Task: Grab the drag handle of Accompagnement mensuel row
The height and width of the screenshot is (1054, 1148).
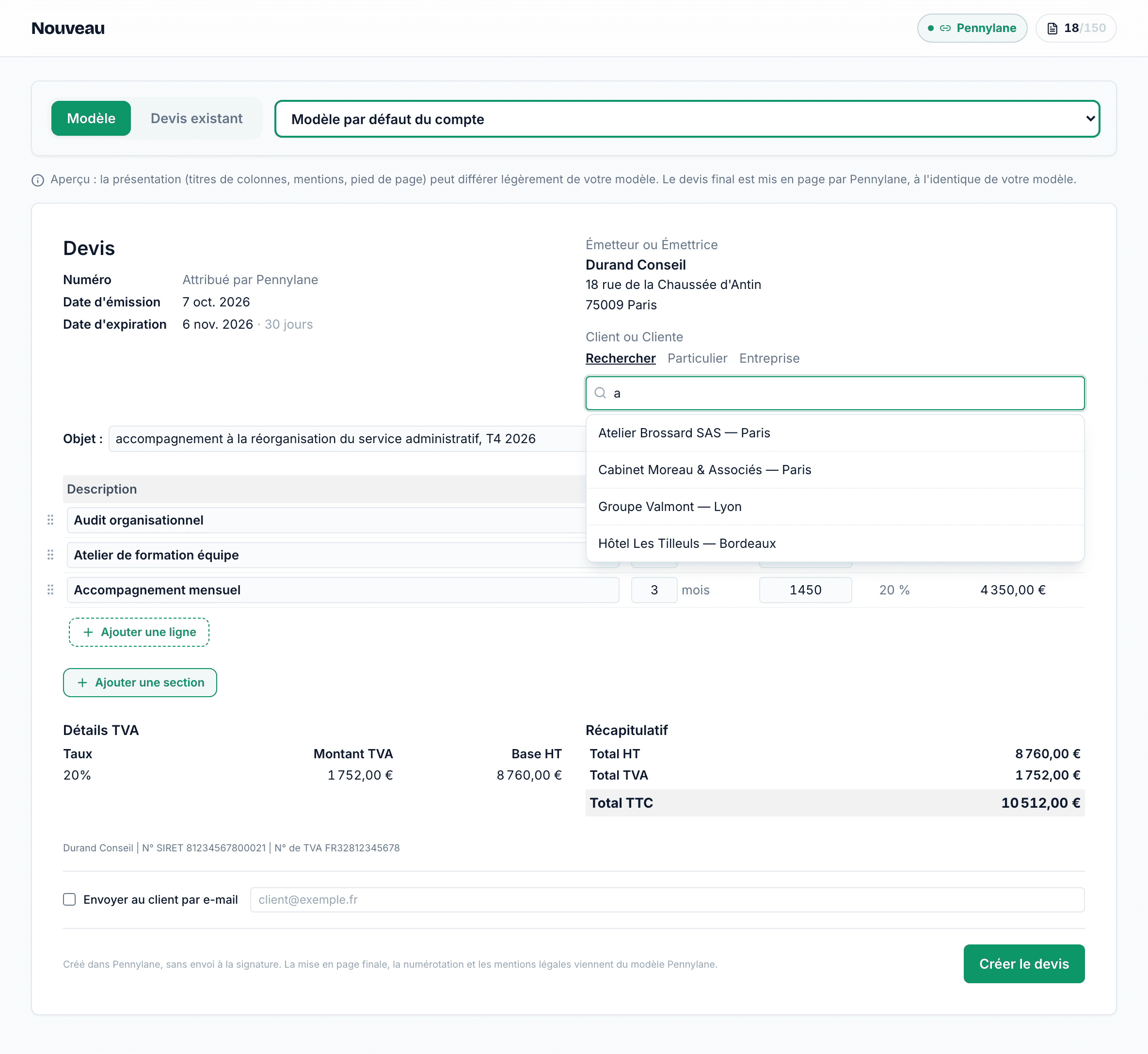Action: click(50, 590)
